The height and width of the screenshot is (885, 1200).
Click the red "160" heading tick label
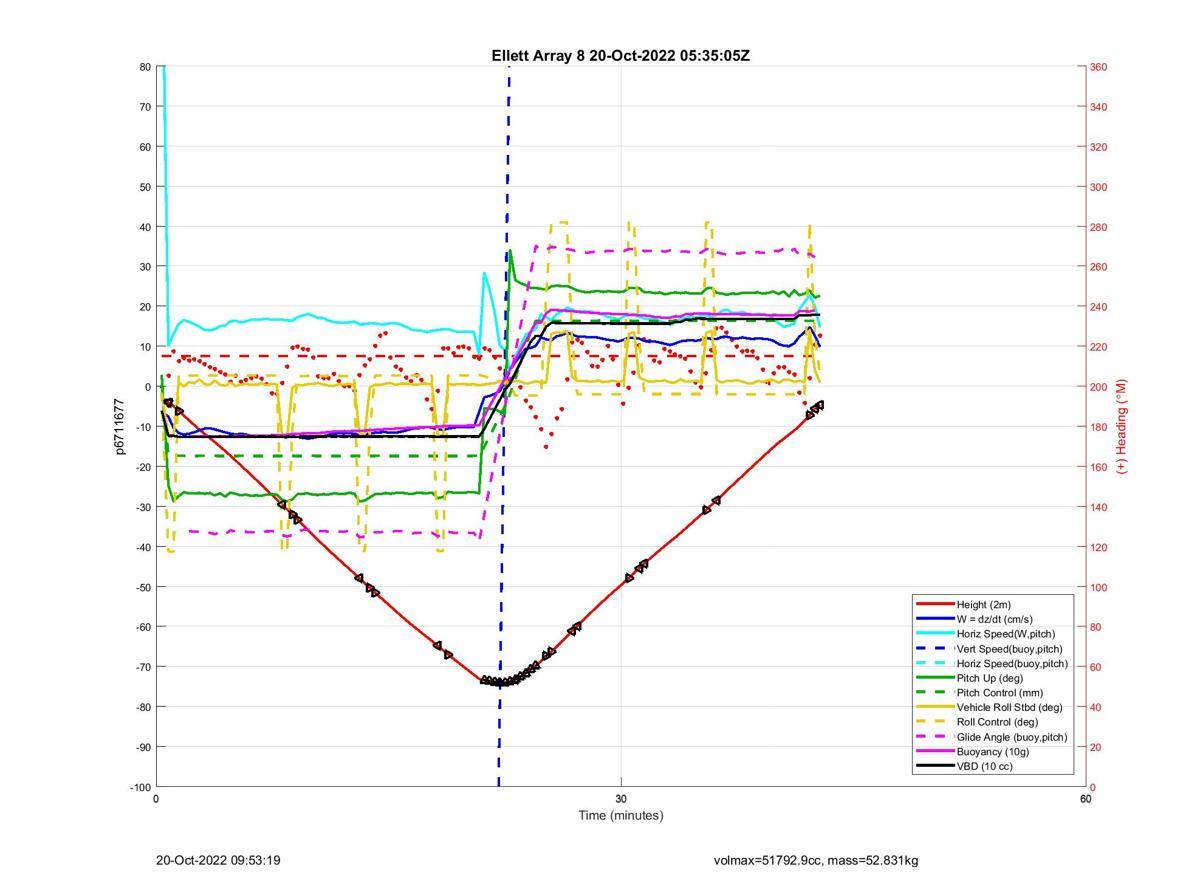(x=1098, y=467)
